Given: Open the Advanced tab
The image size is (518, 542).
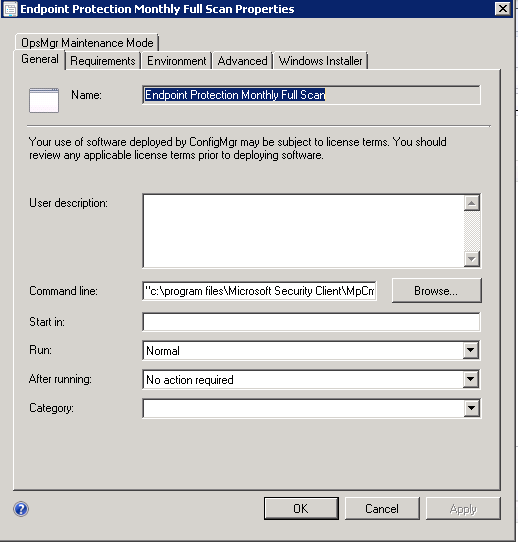Looking at the screenshot, I should click(x=242, y=61).
